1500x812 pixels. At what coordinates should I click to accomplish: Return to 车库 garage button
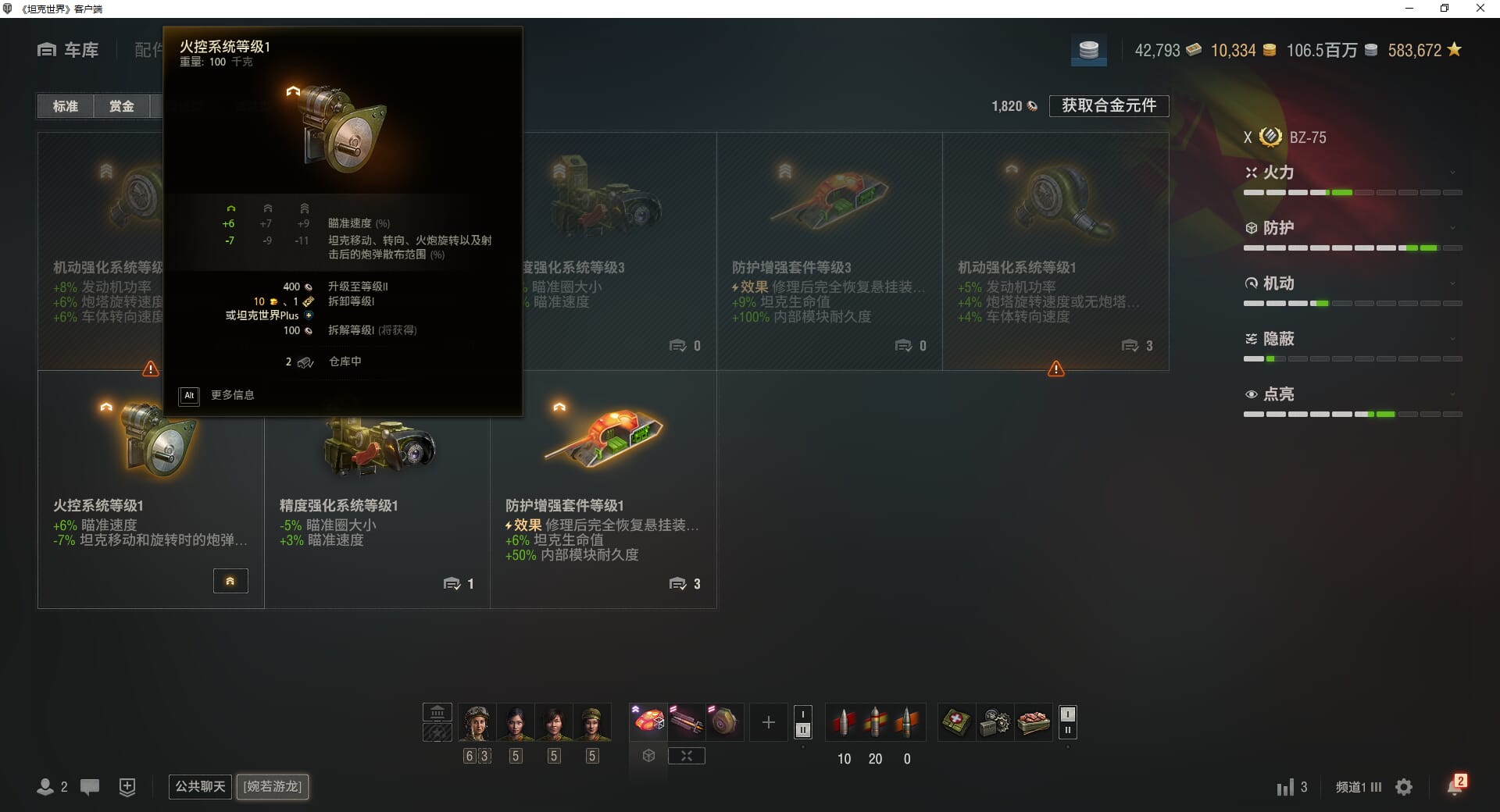[69, 50]
